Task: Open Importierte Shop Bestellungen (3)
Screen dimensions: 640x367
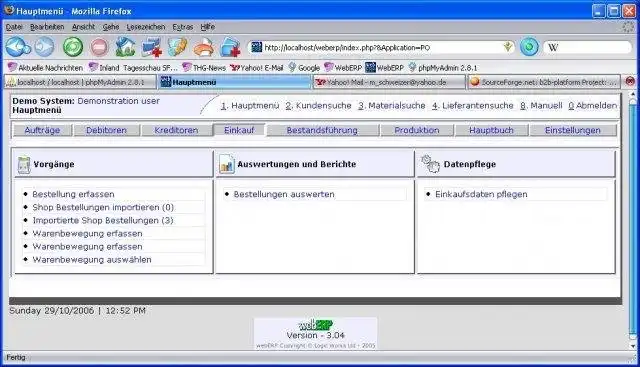Action: click(103, 220)
